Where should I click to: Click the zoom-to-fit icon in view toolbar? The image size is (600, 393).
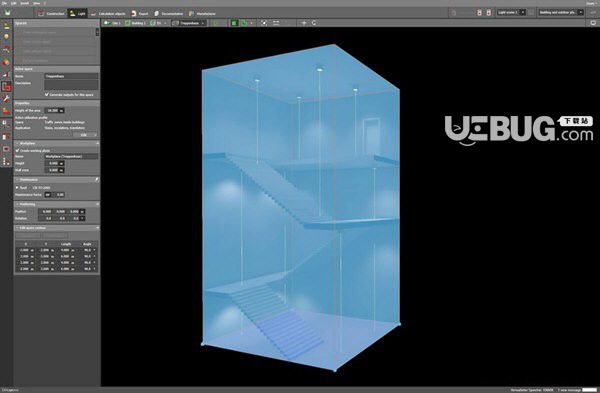click(x=264, y=23)
